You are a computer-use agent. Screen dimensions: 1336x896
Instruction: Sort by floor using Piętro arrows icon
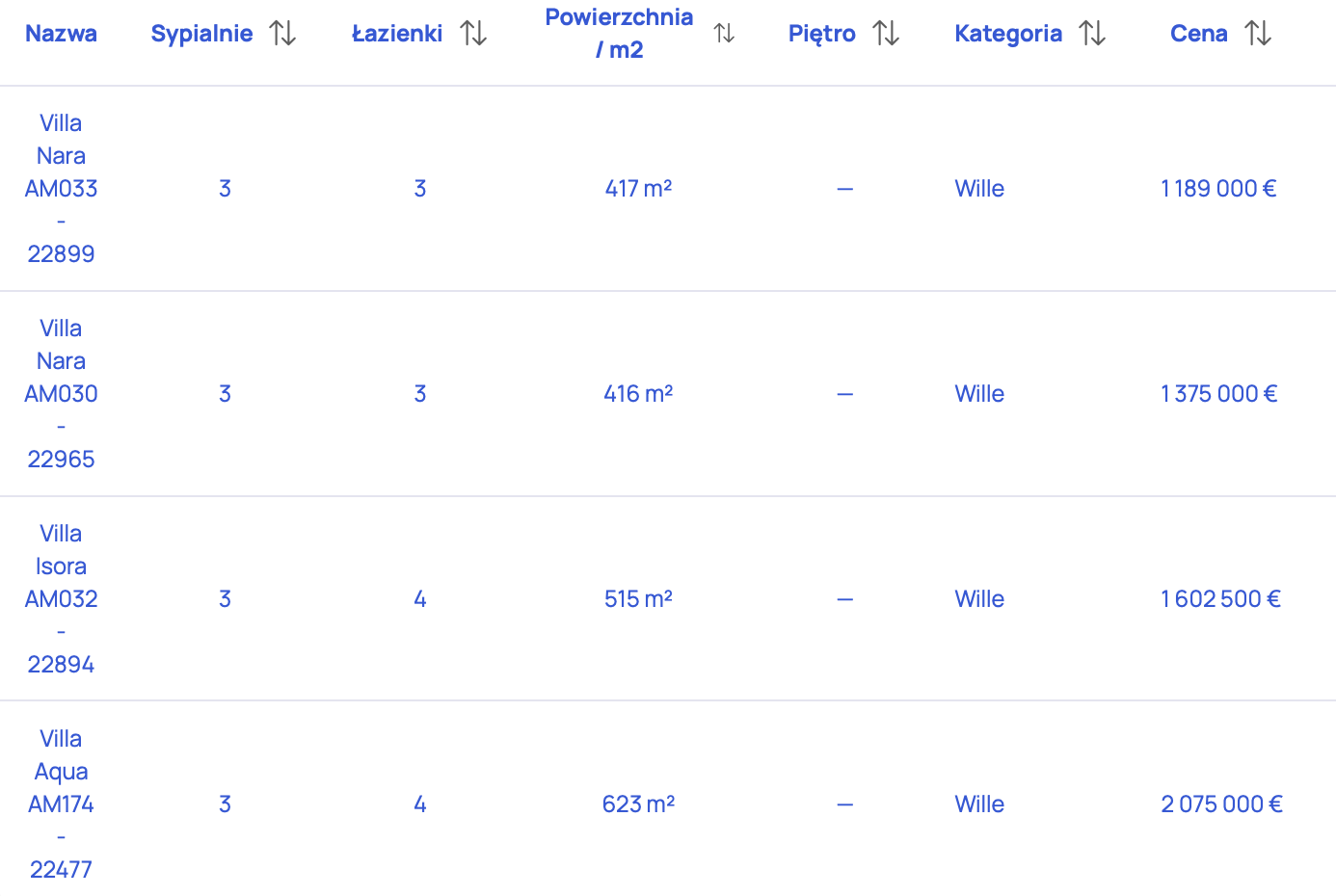click(886, 34)
